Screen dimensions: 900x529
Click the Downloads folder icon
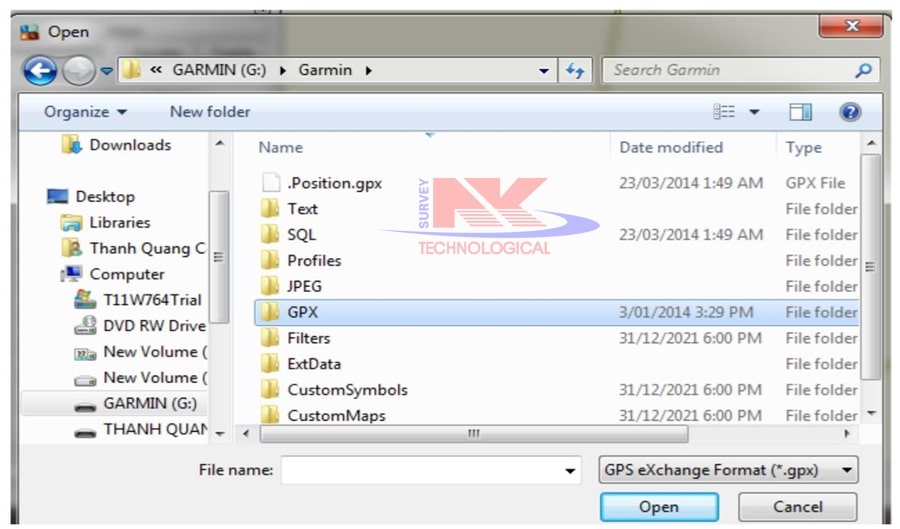click(x=72, y=145)
